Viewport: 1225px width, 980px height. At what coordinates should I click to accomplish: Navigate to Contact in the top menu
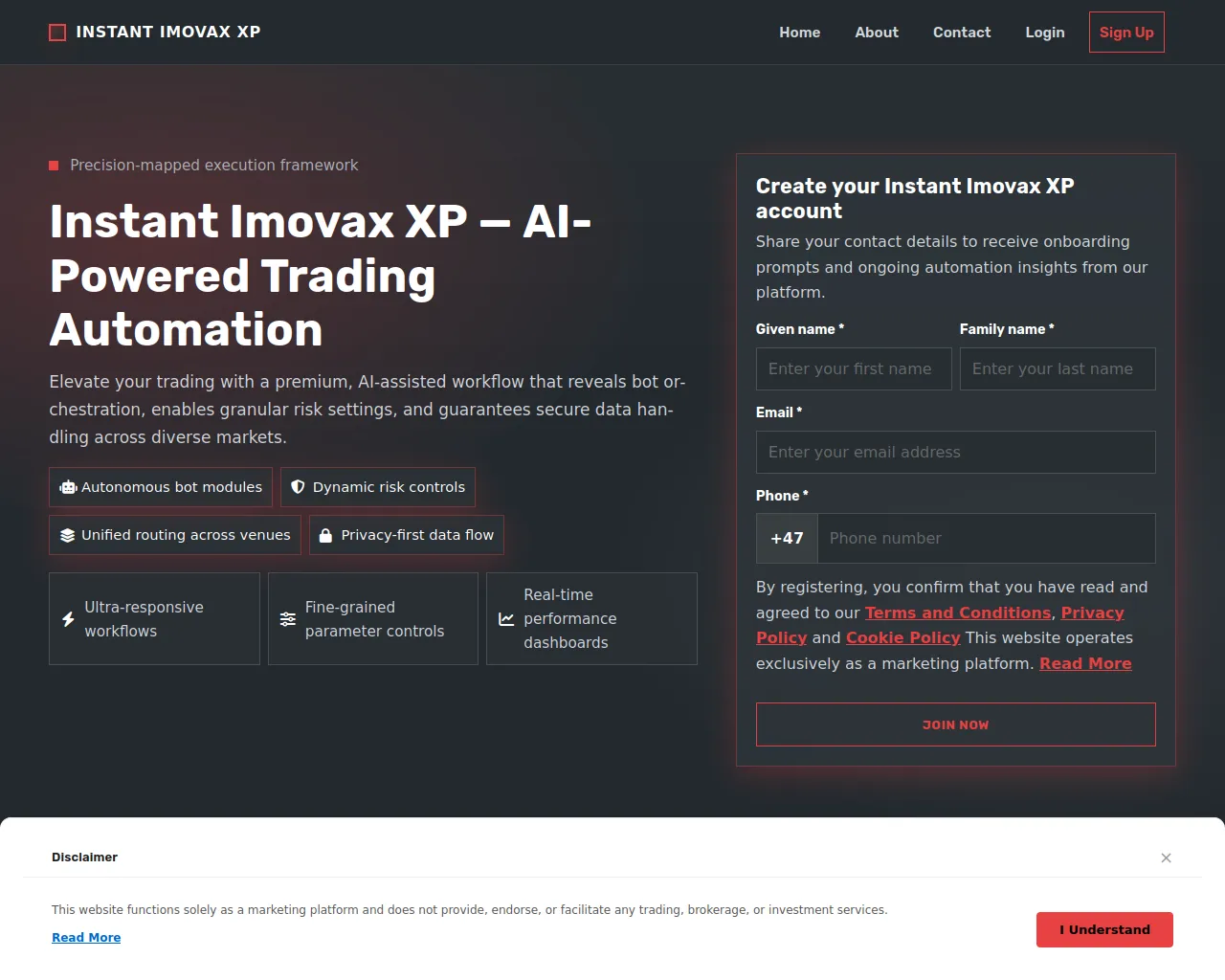pyautogui.click(x=962, y=33)
